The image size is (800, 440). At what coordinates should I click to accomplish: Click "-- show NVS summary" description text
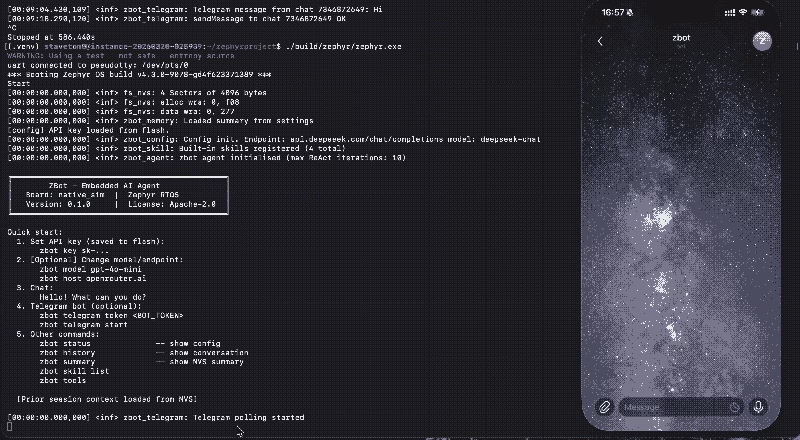click(x=199, y=362)
